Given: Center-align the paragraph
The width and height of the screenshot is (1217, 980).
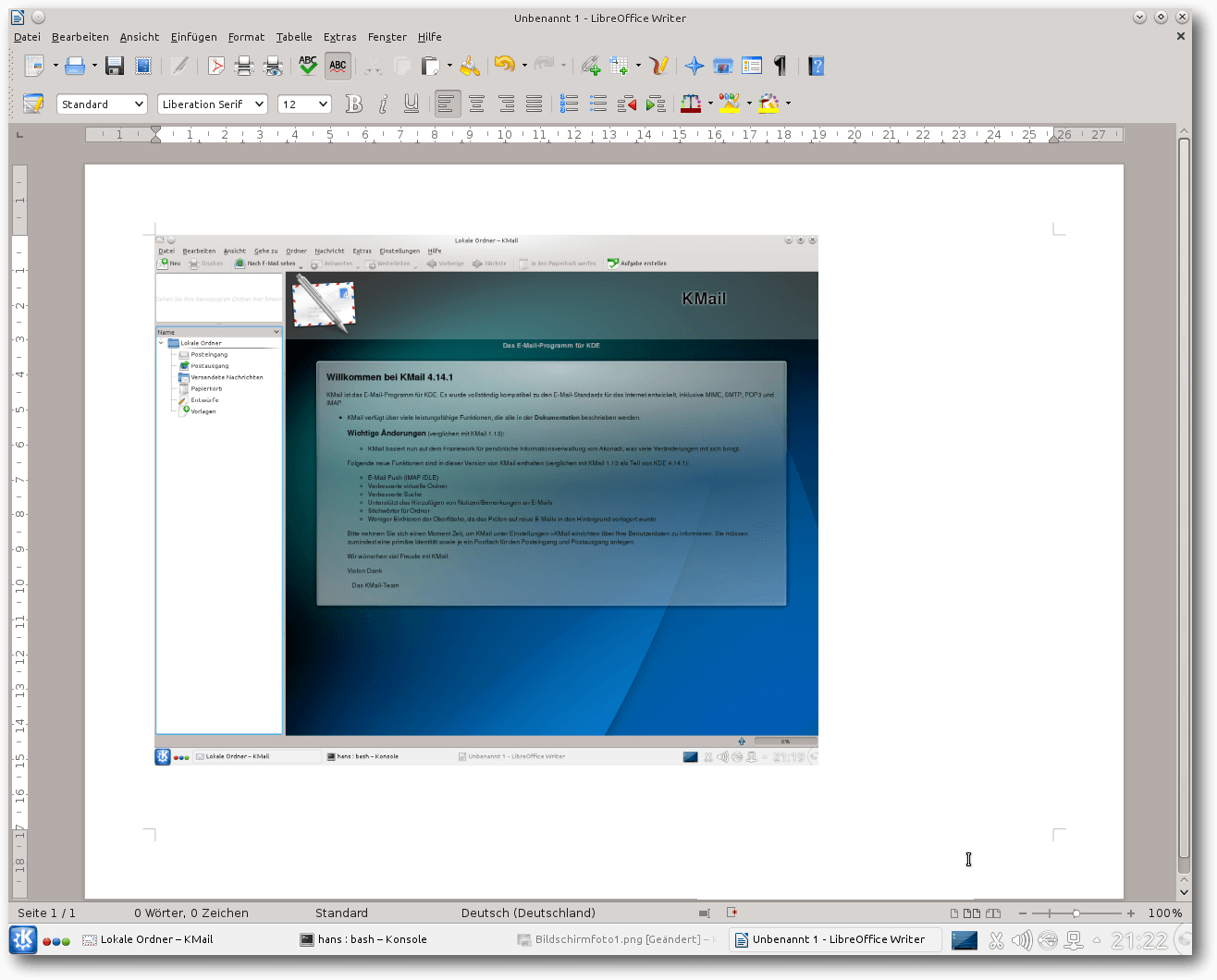Looking at the screenshot, I should pos(476,104).
